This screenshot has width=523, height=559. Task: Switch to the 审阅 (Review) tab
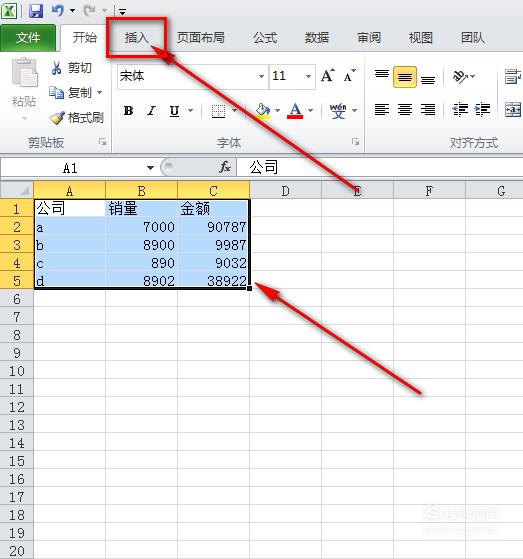(369, 38)
